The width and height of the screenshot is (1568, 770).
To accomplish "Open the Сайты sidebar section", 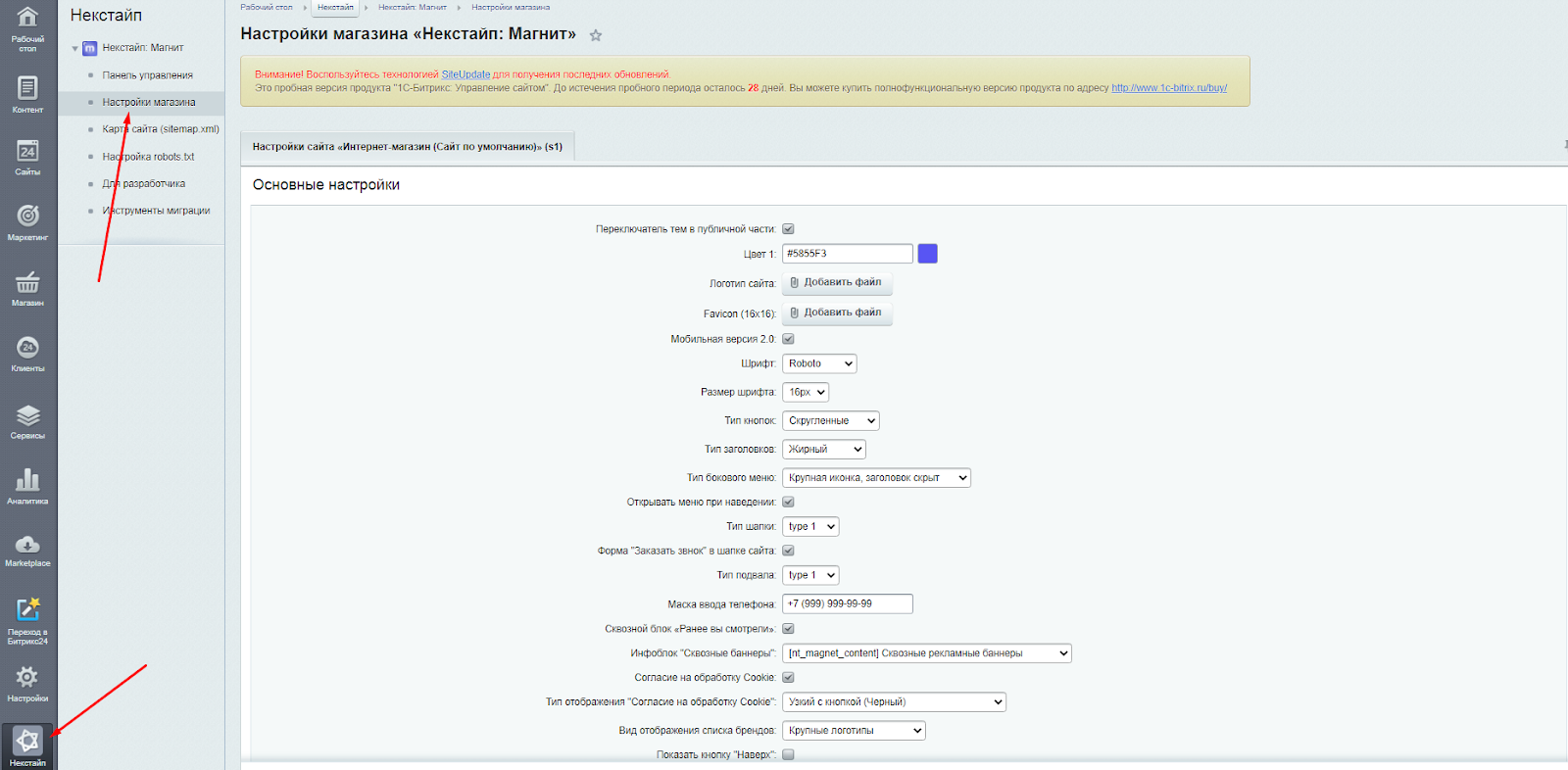I will coord(27,157).
